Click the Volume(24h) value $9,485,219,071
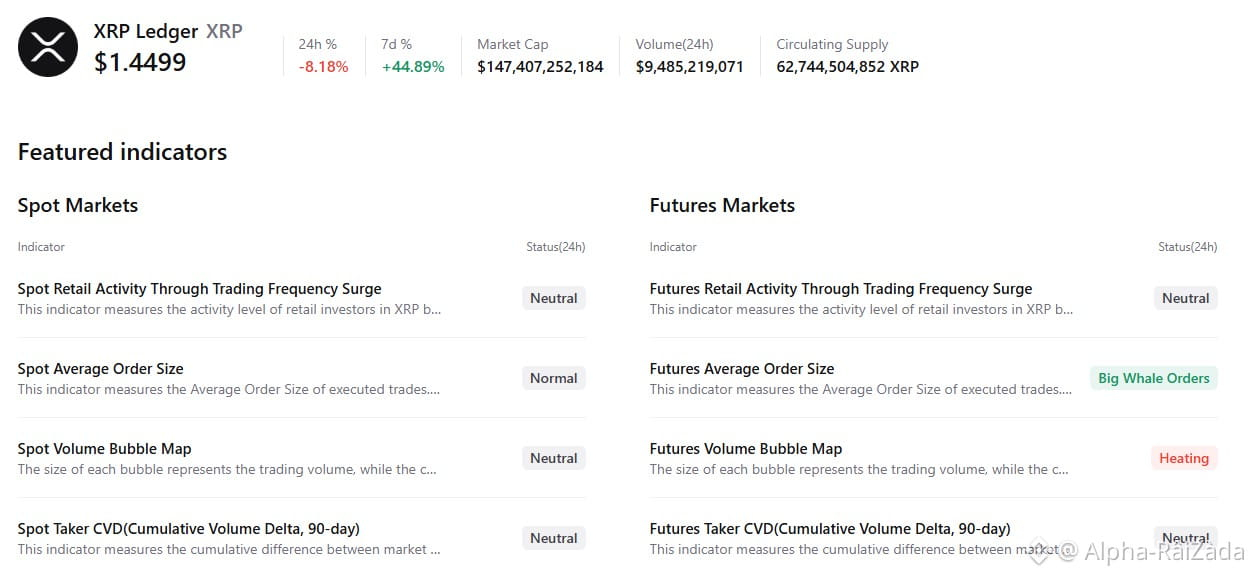The image size is (1252, 576). (690, 67)
